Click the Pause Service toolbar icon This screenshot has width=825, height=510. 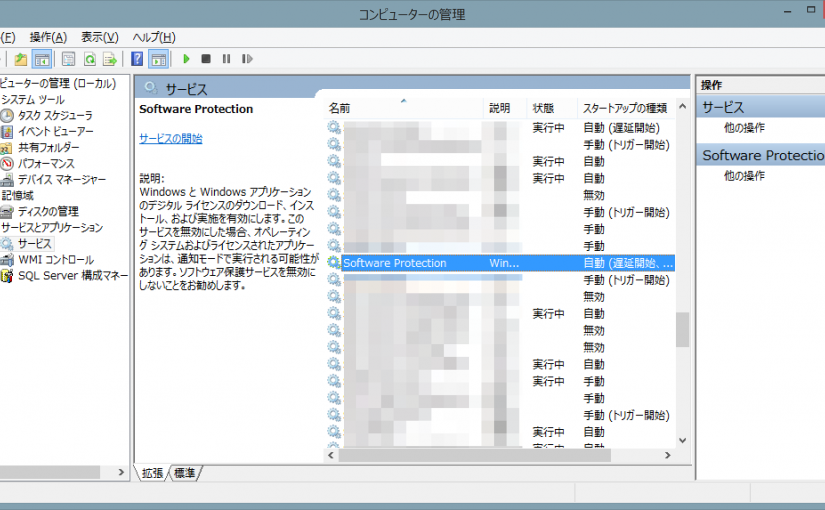point(226,59)
